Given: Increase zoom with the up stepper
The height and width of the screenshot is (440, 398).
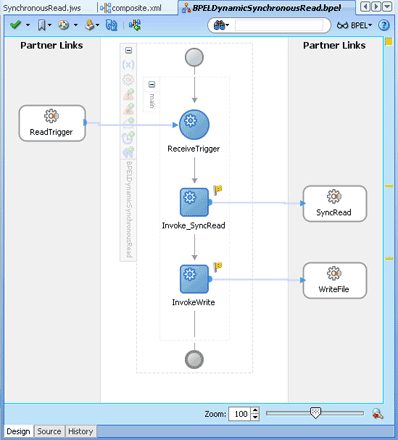Looking at the screenshot, I should [255, 410].
